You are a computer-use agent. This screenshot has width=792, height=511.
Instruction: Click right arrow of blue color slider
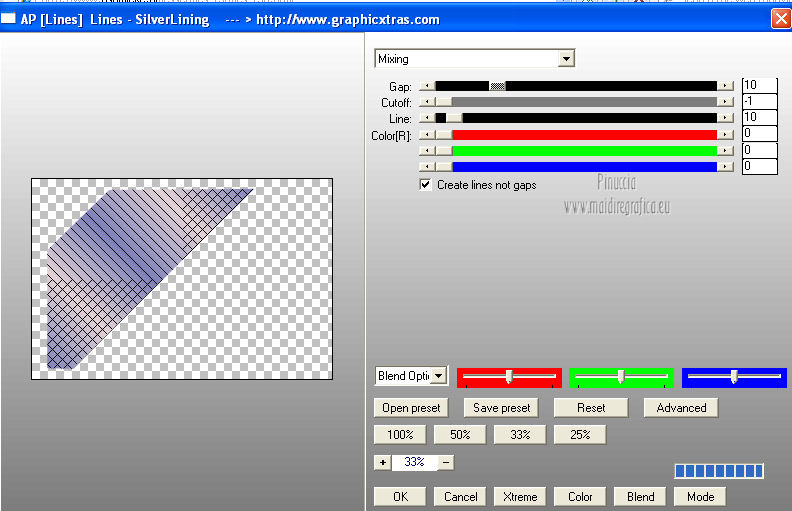(x=725, y=167)
